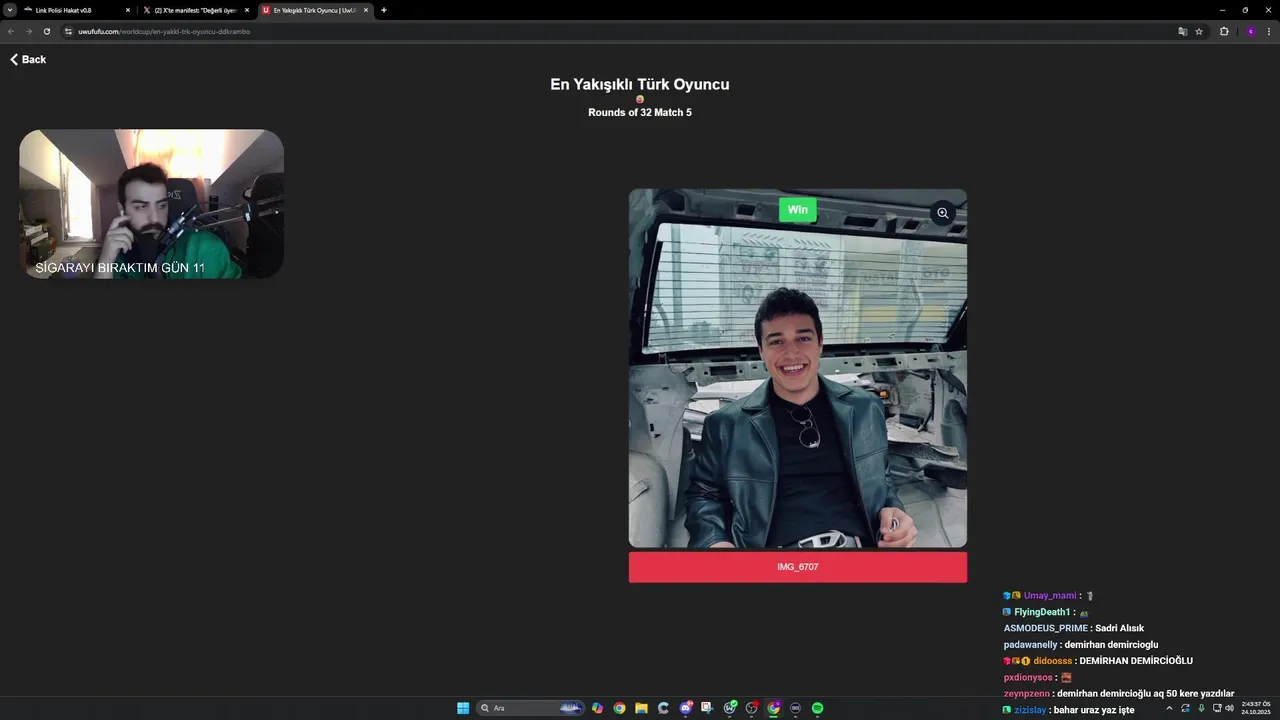Open Chrome three-dot menu

[1269, 31]
